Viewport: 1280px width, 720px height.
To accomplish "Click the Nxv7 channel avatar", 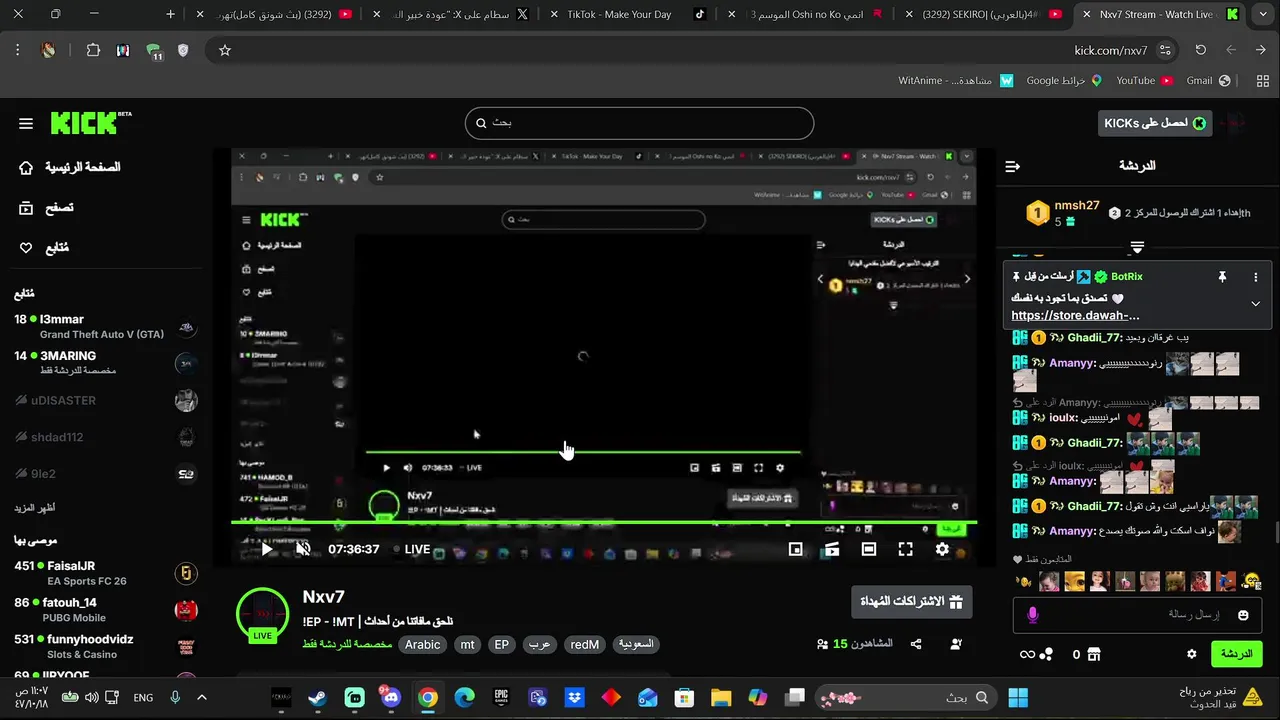I will pyautogui.click(x=262, y=614).
